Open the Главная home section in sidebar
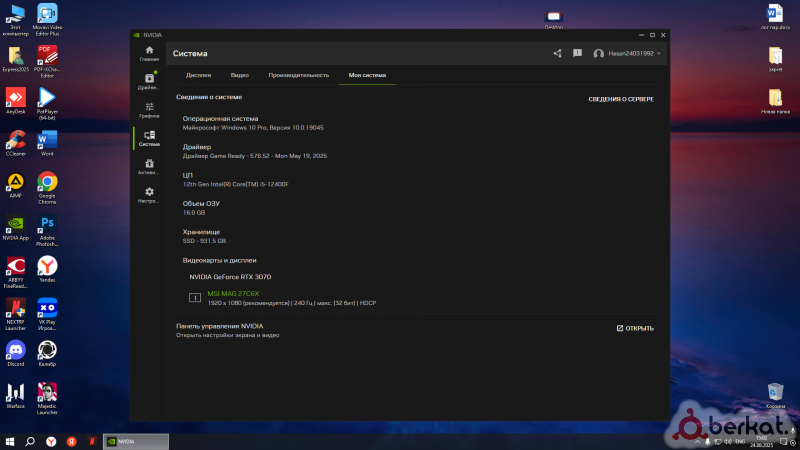 click(x=149, y=52)
